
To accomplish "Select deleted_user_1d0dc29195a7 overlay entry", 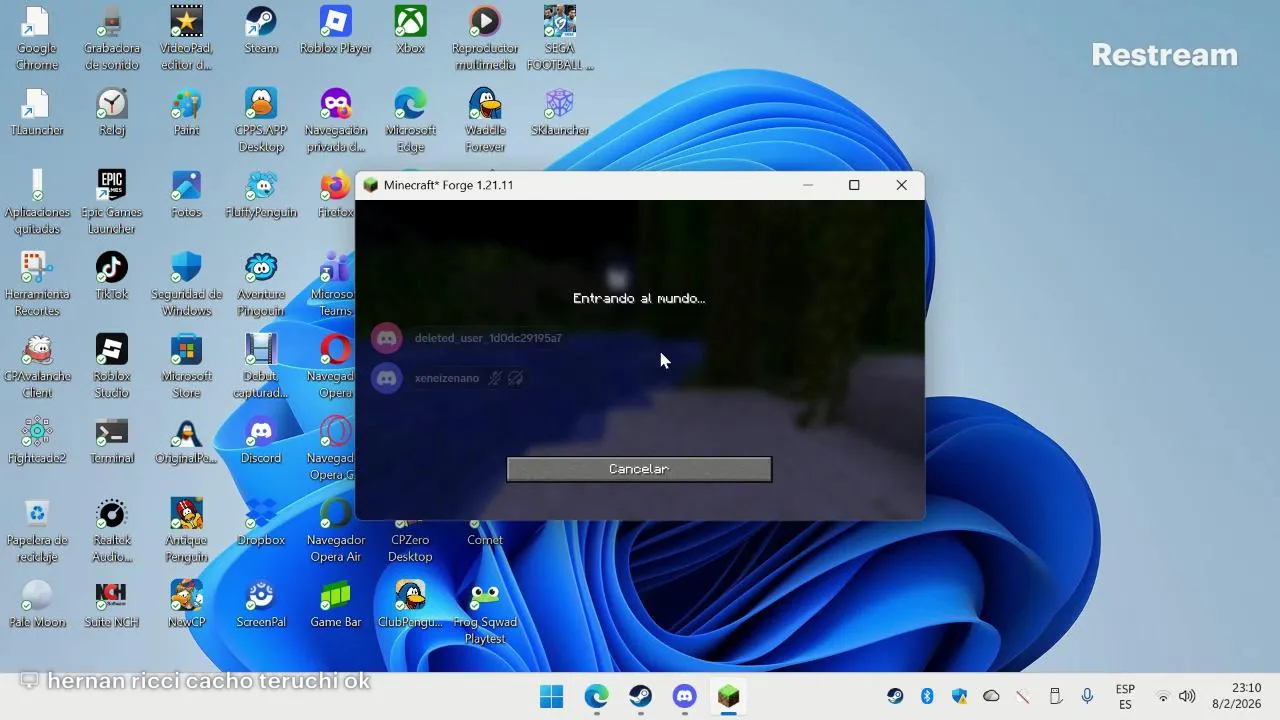I will tap(467, 338).
